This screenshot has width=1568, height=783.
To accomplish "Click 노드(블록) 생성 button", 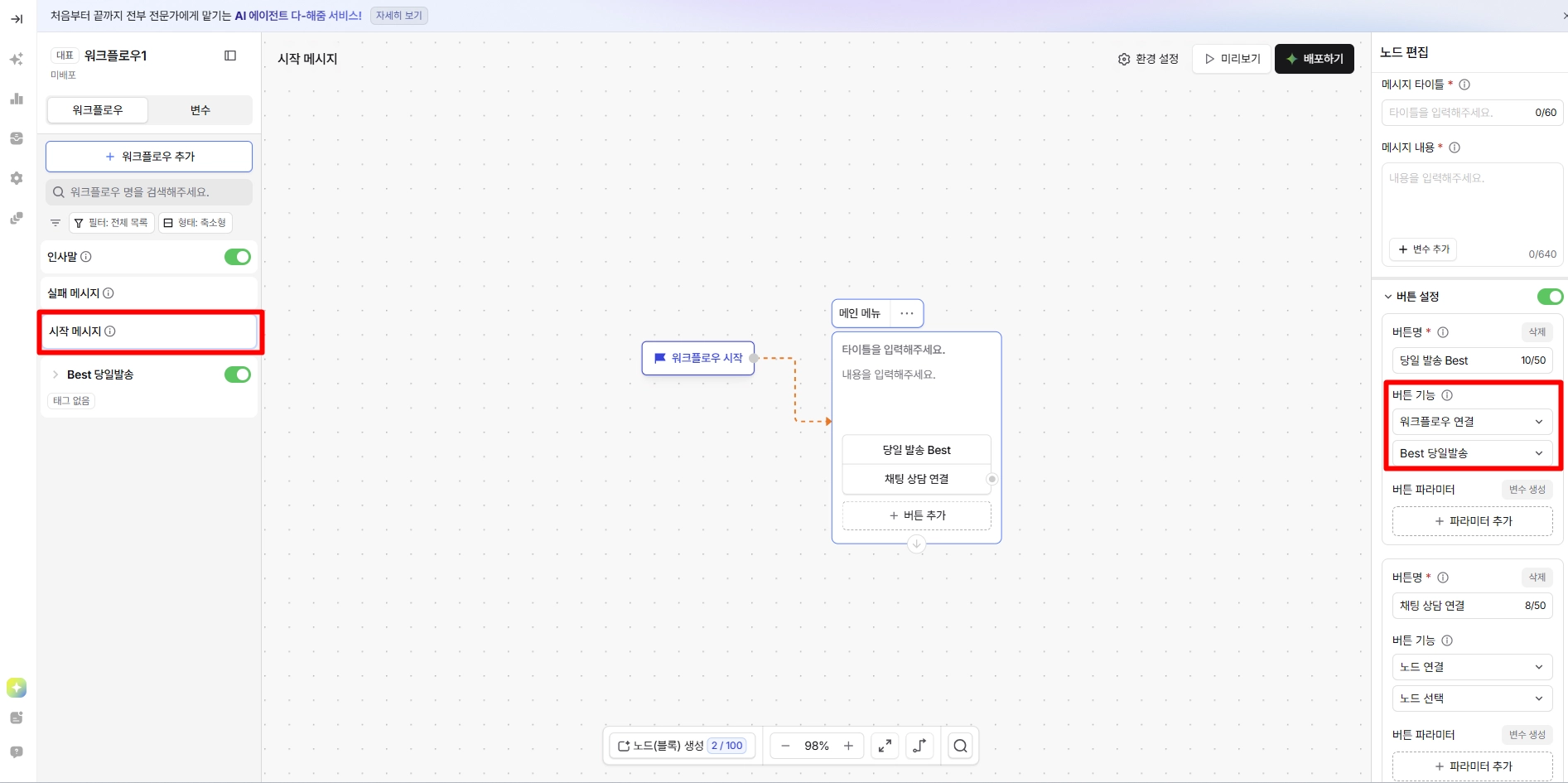I will click(683, 746).
